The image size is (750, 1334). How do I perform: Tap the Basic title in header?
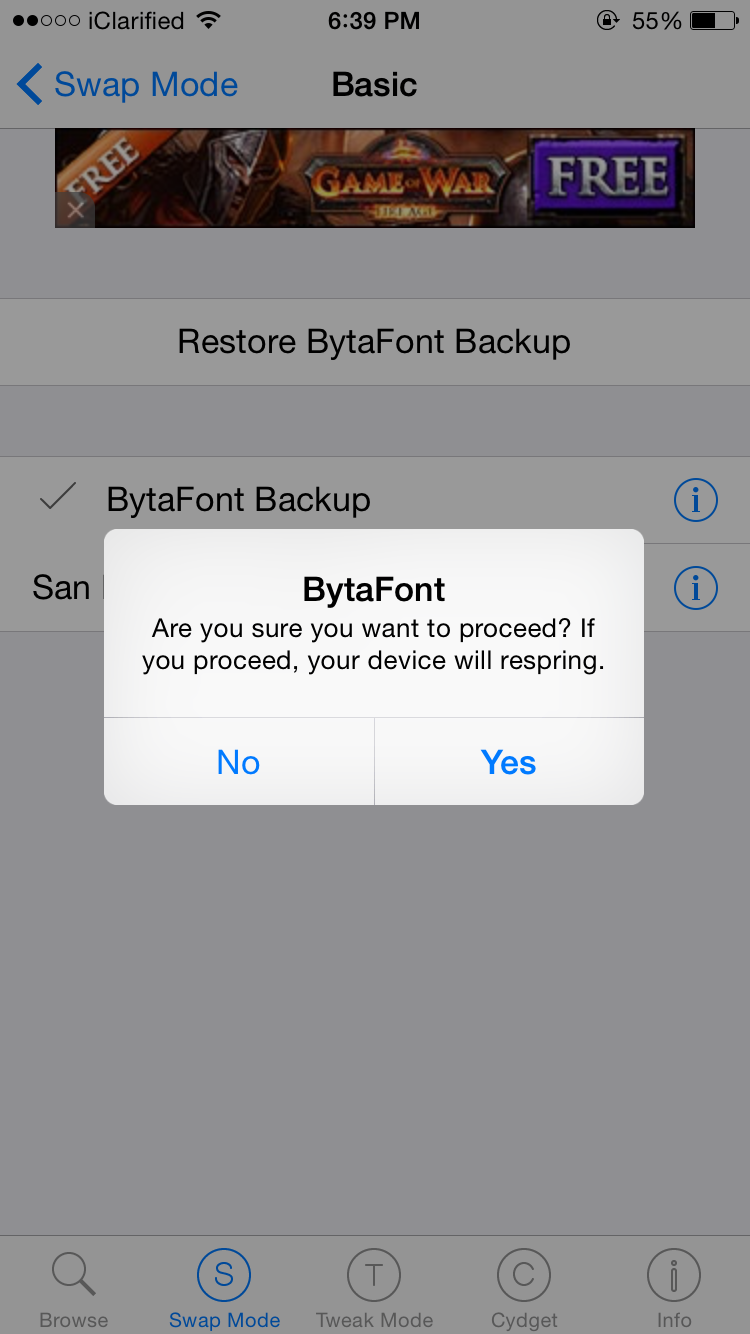point(374,85)
